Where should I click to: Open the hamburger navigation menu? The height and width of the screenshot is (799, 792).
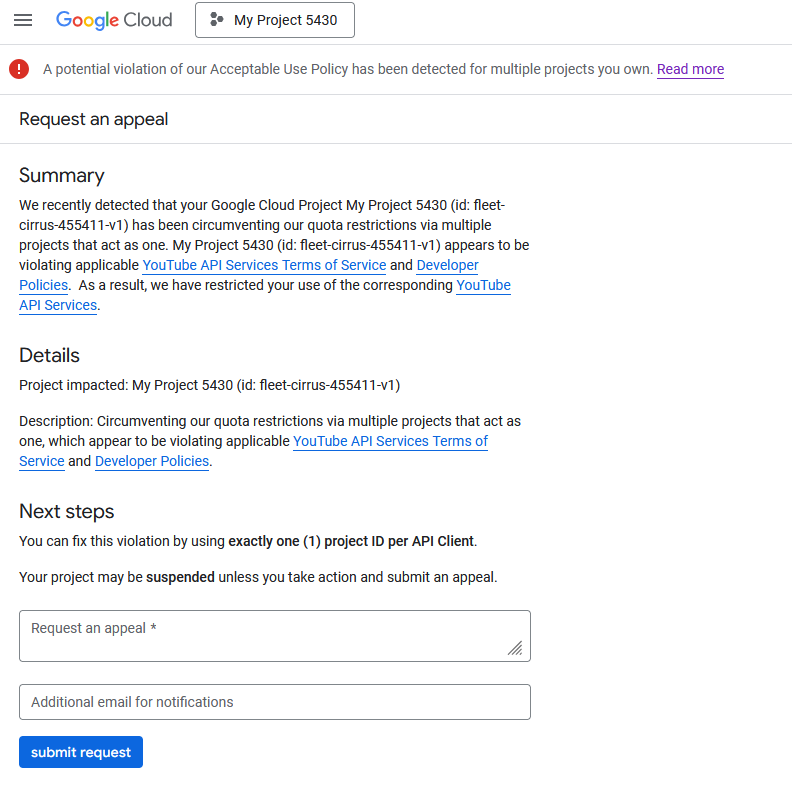point(23,20)
